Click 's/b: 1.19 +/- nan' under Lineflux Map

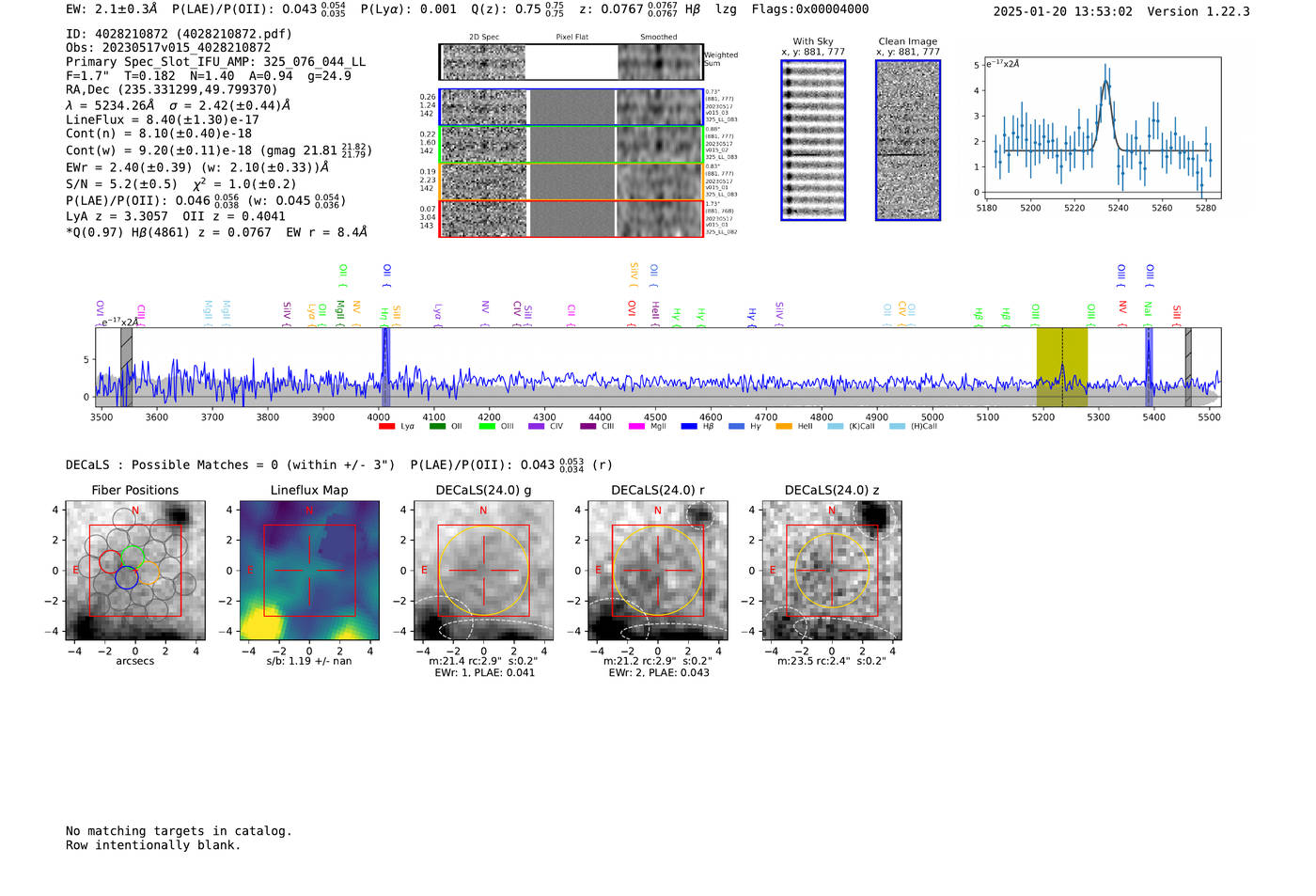tap(309, 661)
